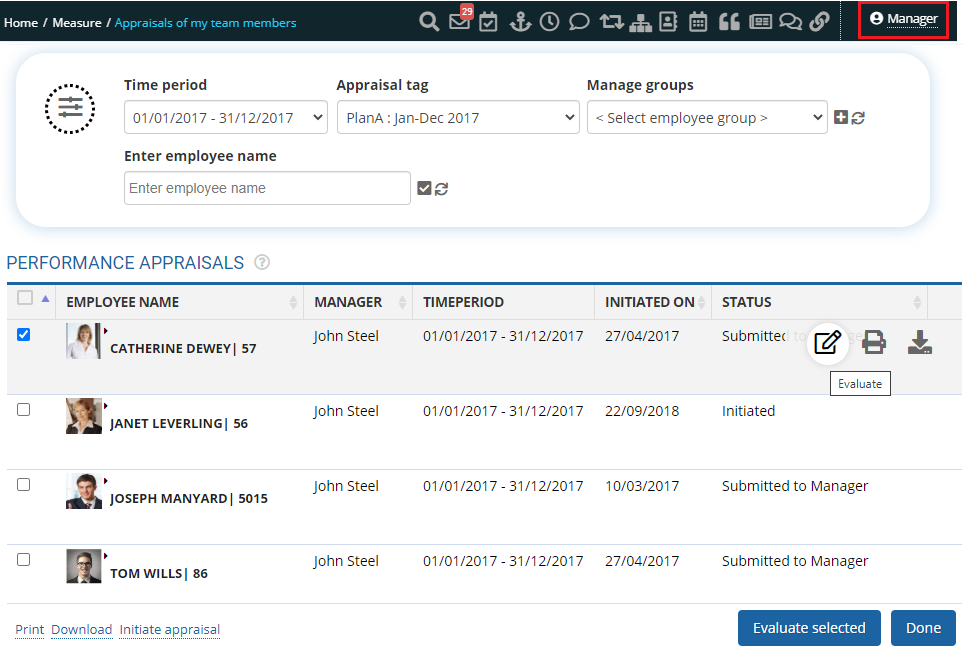Select the org chart icon in the toolbar
Screen dimensions: 964x657
click(x=640, y=21)
